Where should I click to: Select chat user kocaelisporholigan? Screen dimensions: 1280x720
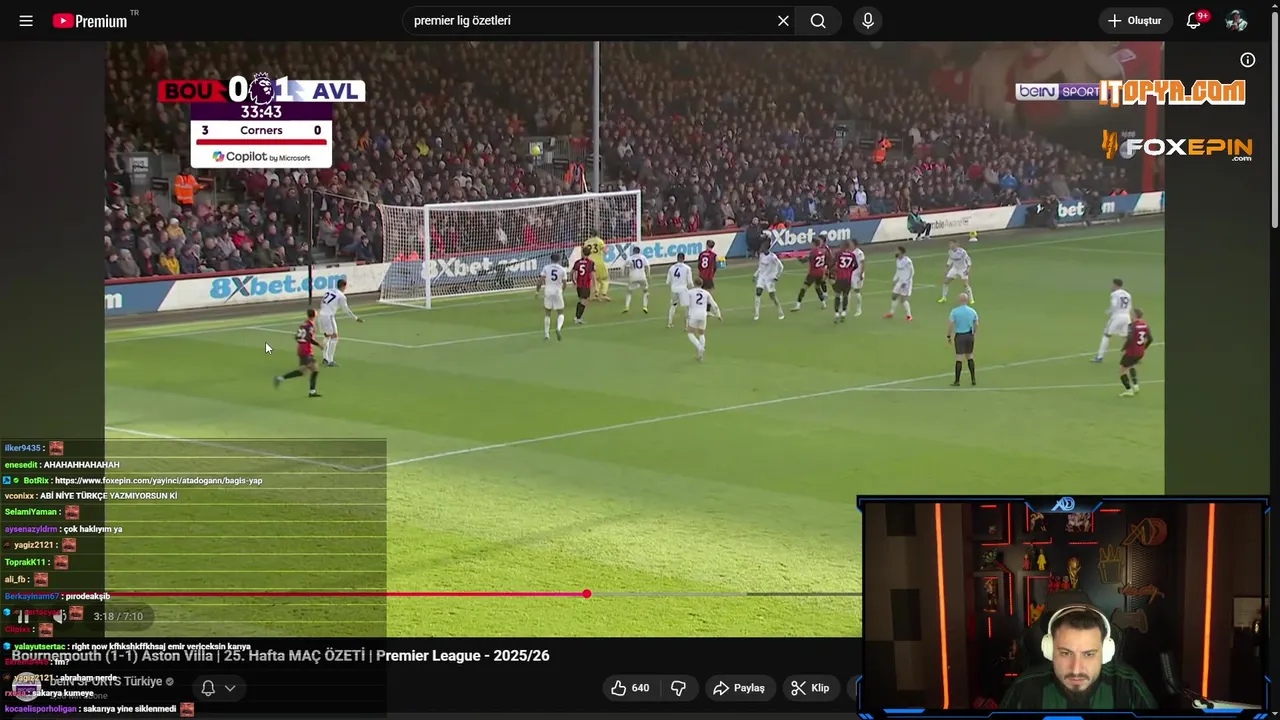pos(40,709)
